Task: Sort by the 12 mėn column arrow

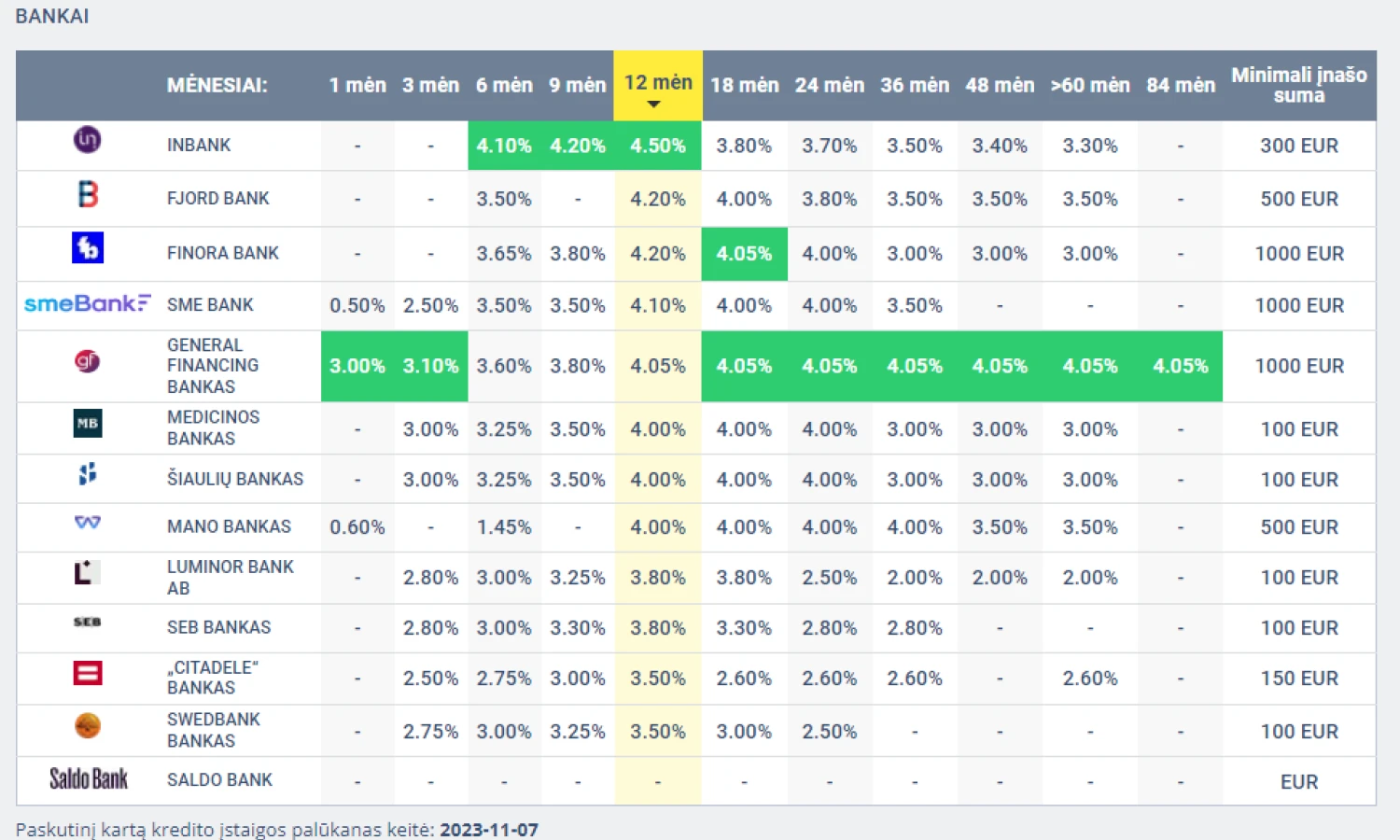Action: [654, 105]
